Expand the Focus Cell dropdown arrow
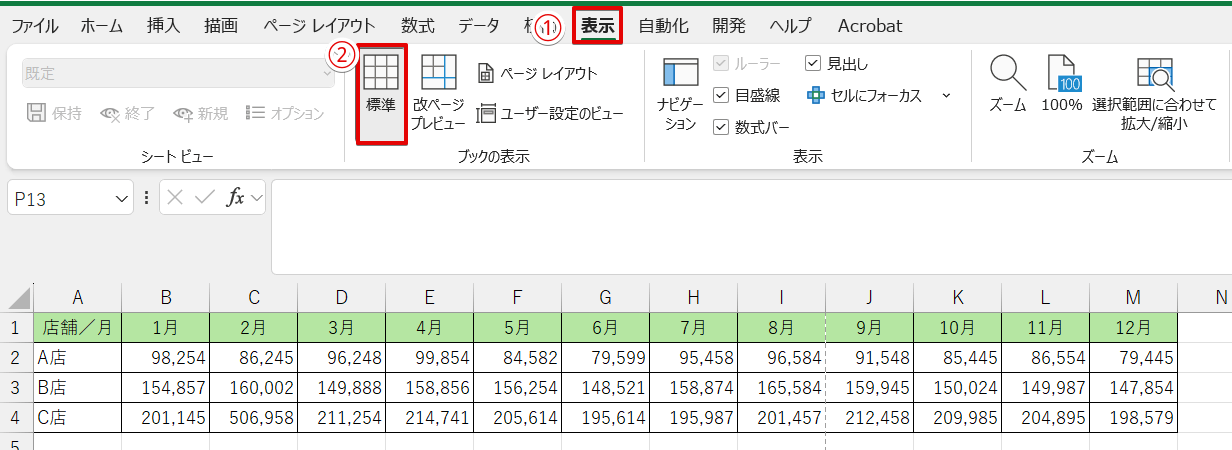This screenshot has height=450, width=1232. 946,96
